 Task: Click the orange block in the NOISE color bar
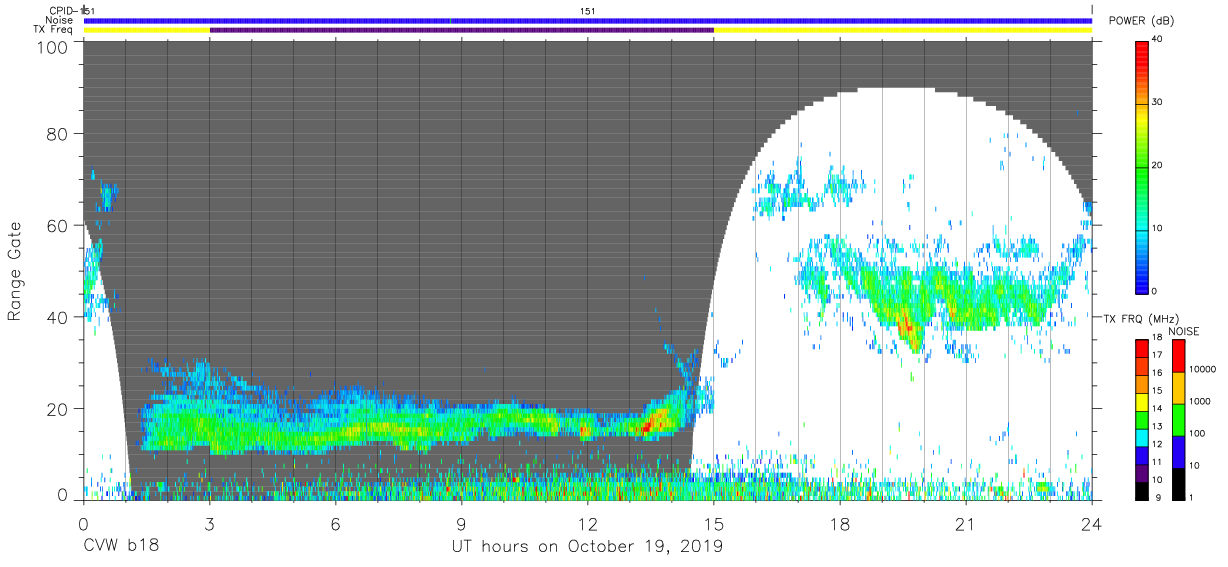[1178, 388]
